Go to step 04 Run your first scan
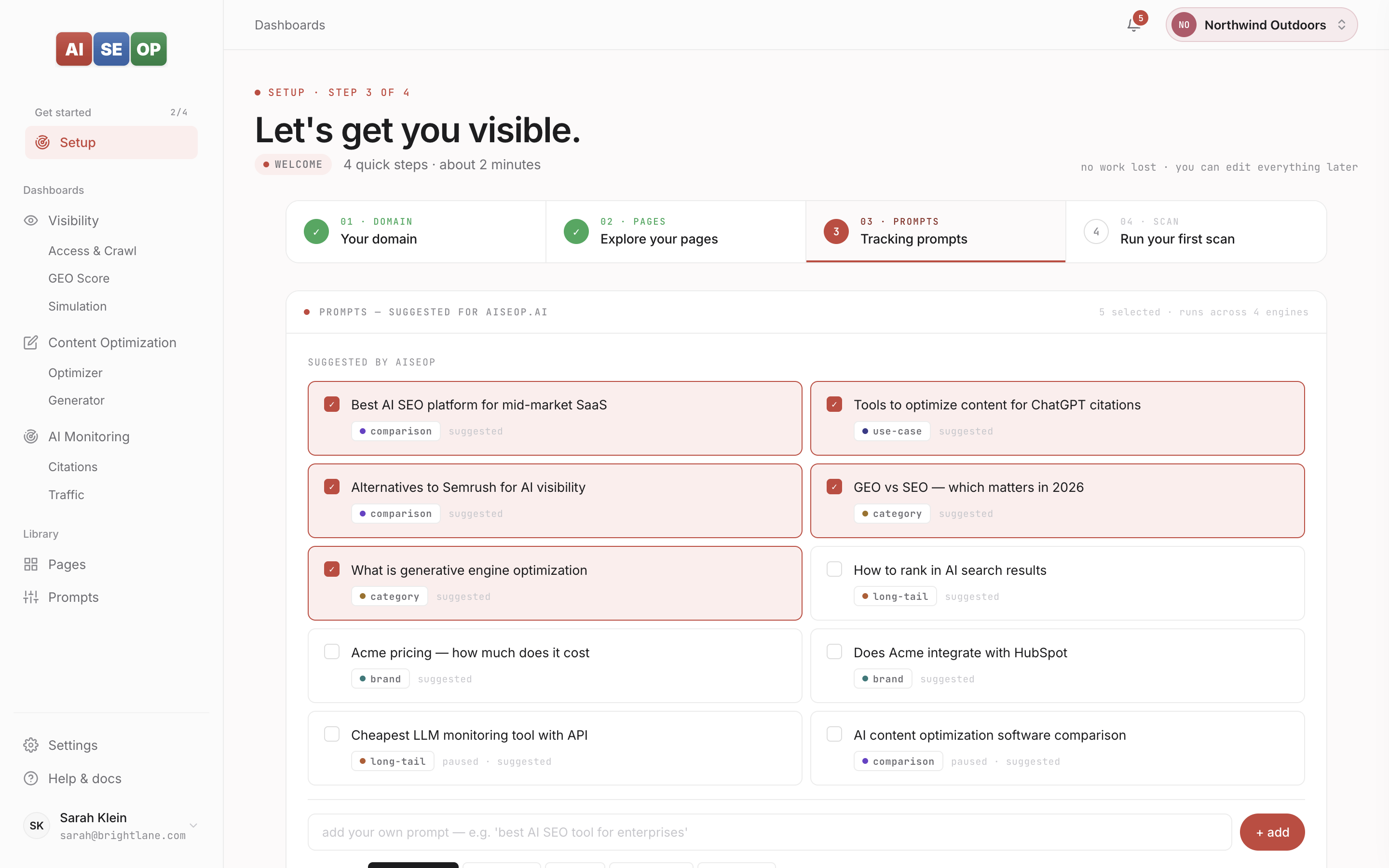This screenshot has height=868, width=1389. [x=1196, y=232]
